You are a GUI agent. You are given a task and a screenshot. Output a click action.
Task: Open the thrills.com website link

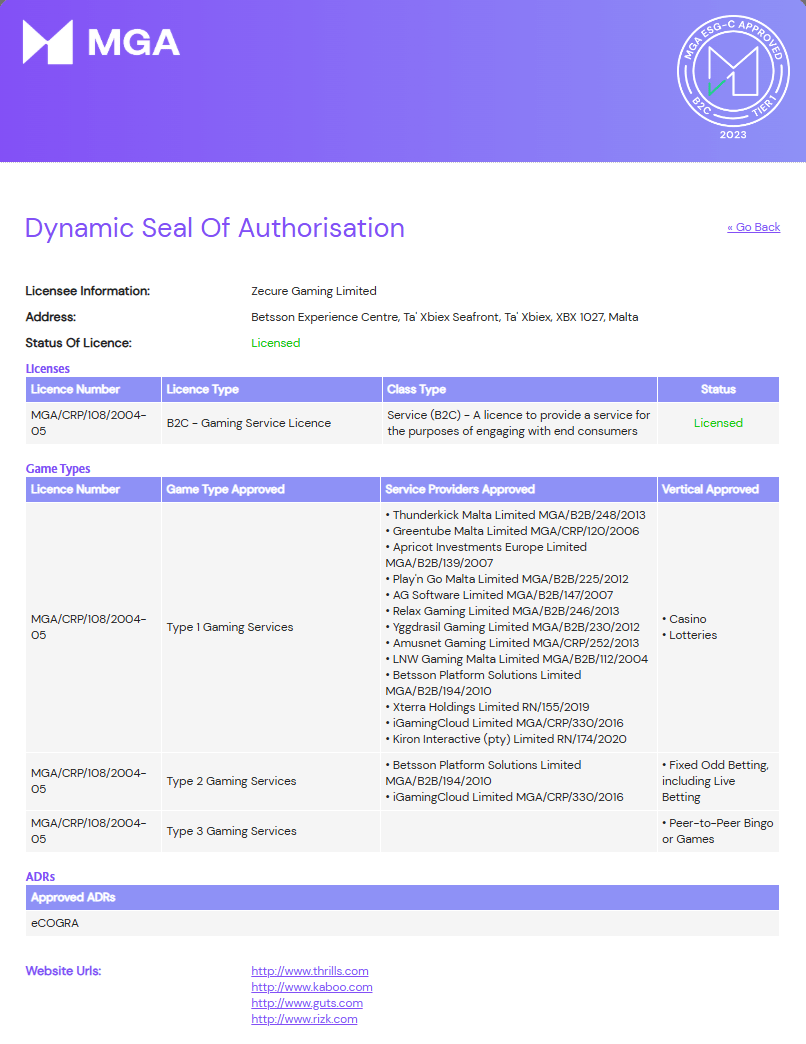point(309,971)
